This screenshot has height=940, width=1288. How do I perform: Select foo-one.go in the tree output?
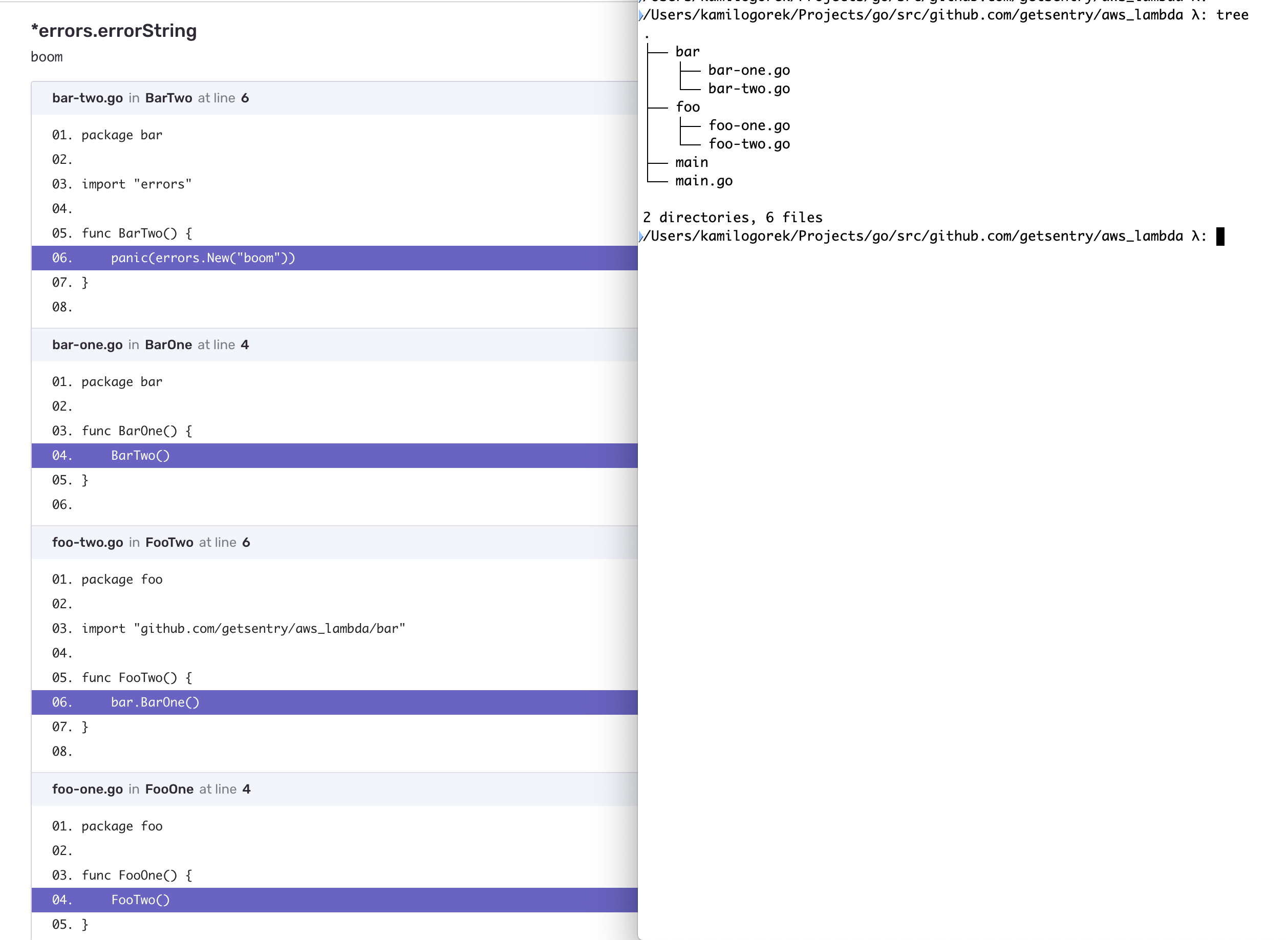click(749, 125)
